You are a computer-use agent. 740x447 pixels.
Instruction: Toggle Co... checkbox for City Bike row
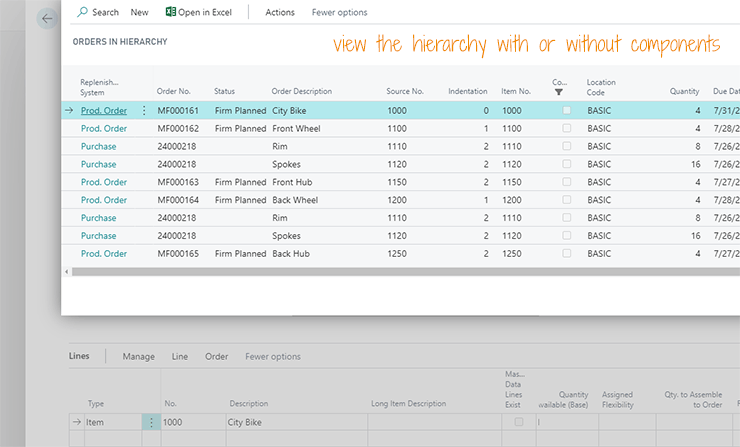pos(566,110)
